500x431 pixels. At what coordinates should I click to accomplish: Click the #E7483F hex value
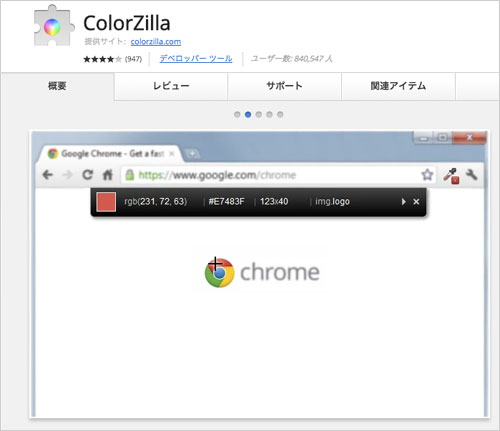coord(226,202)
